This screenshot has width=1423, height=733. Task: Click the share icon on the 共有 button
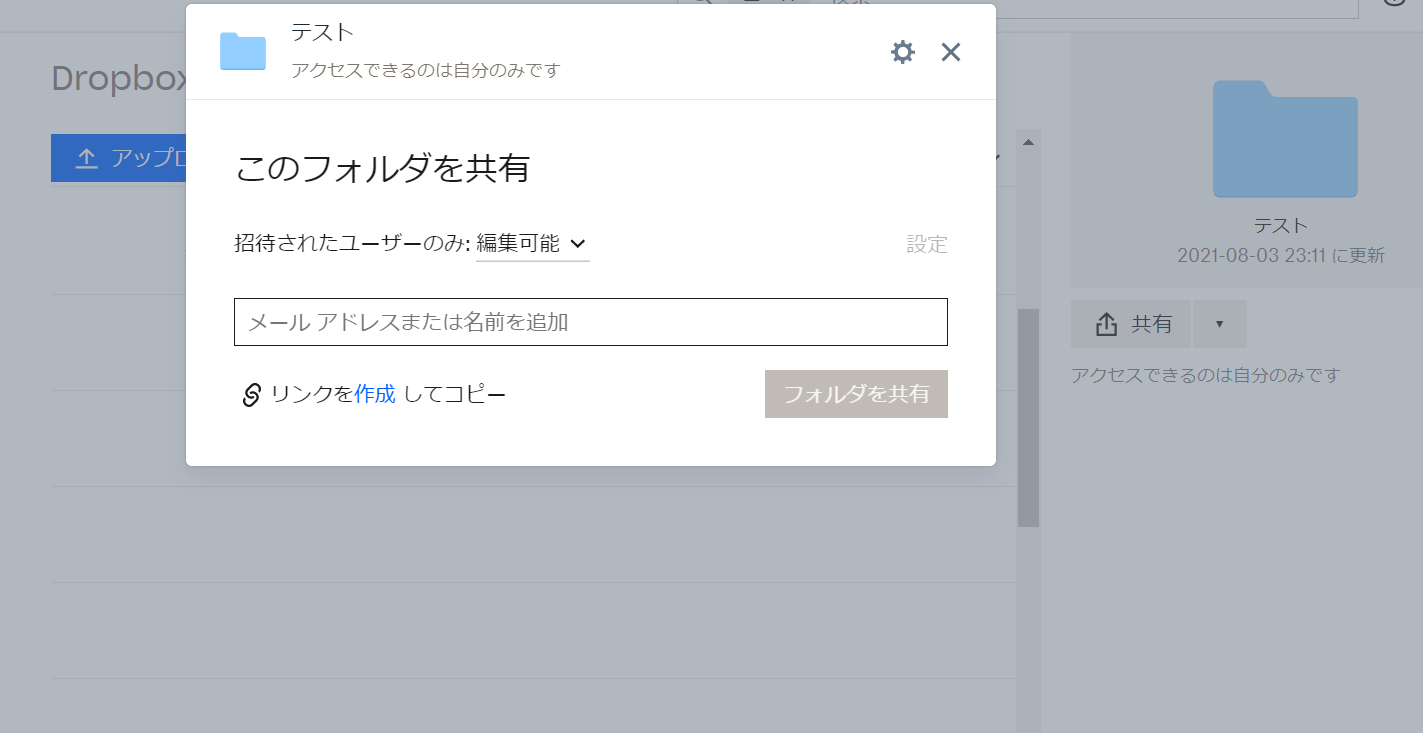coord(1106,324)
